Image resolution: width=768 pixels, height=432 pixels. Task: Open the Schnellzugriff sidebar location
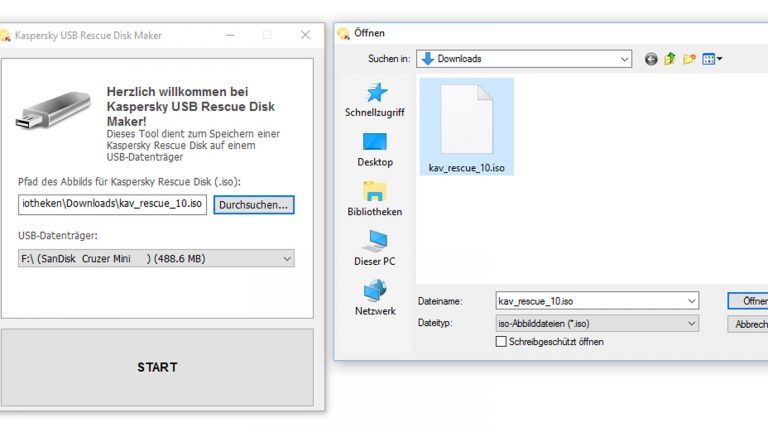point(375,100)
